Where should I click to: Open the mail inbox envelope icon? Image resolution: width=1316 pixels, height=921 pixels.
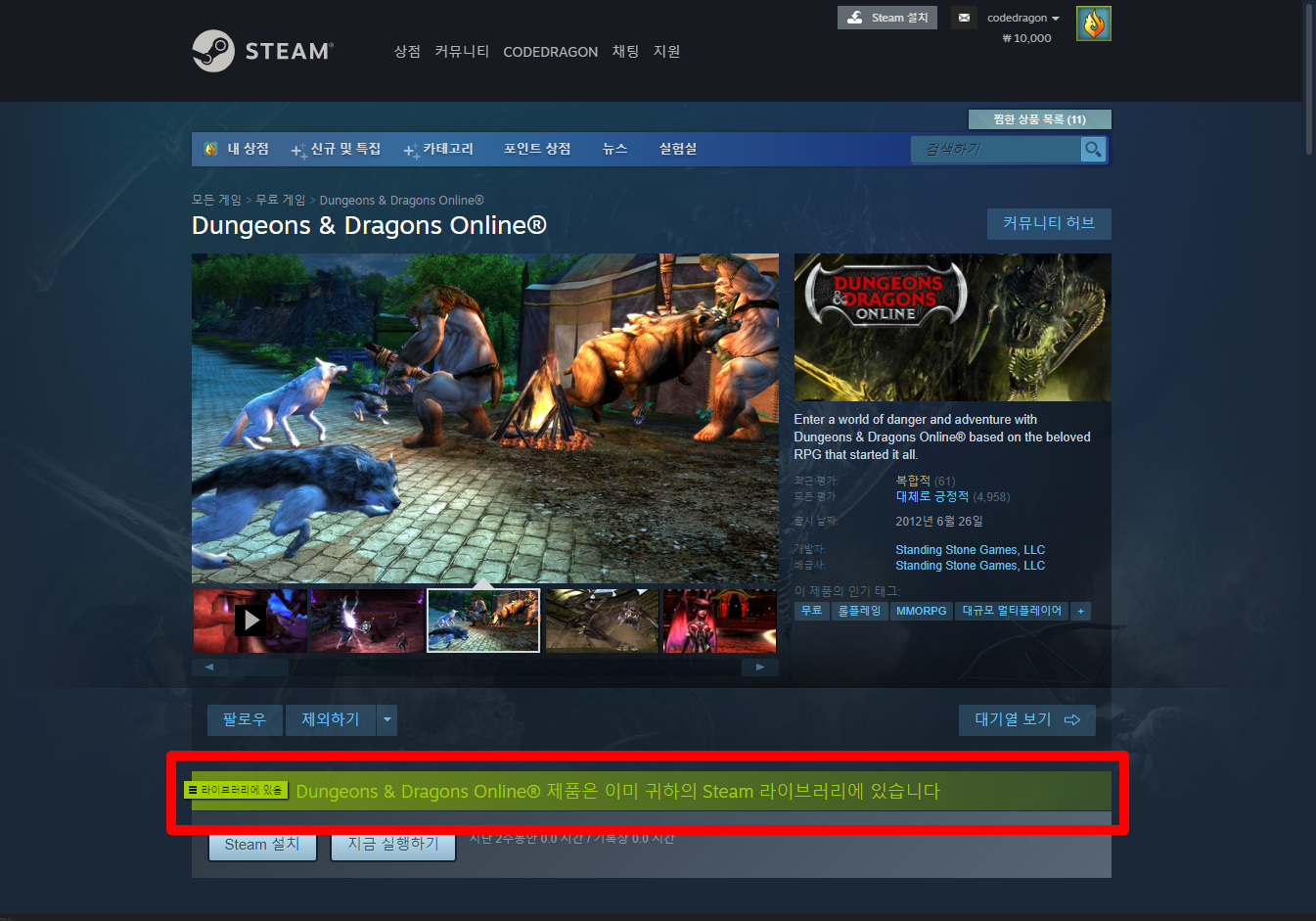pos(964,18)
